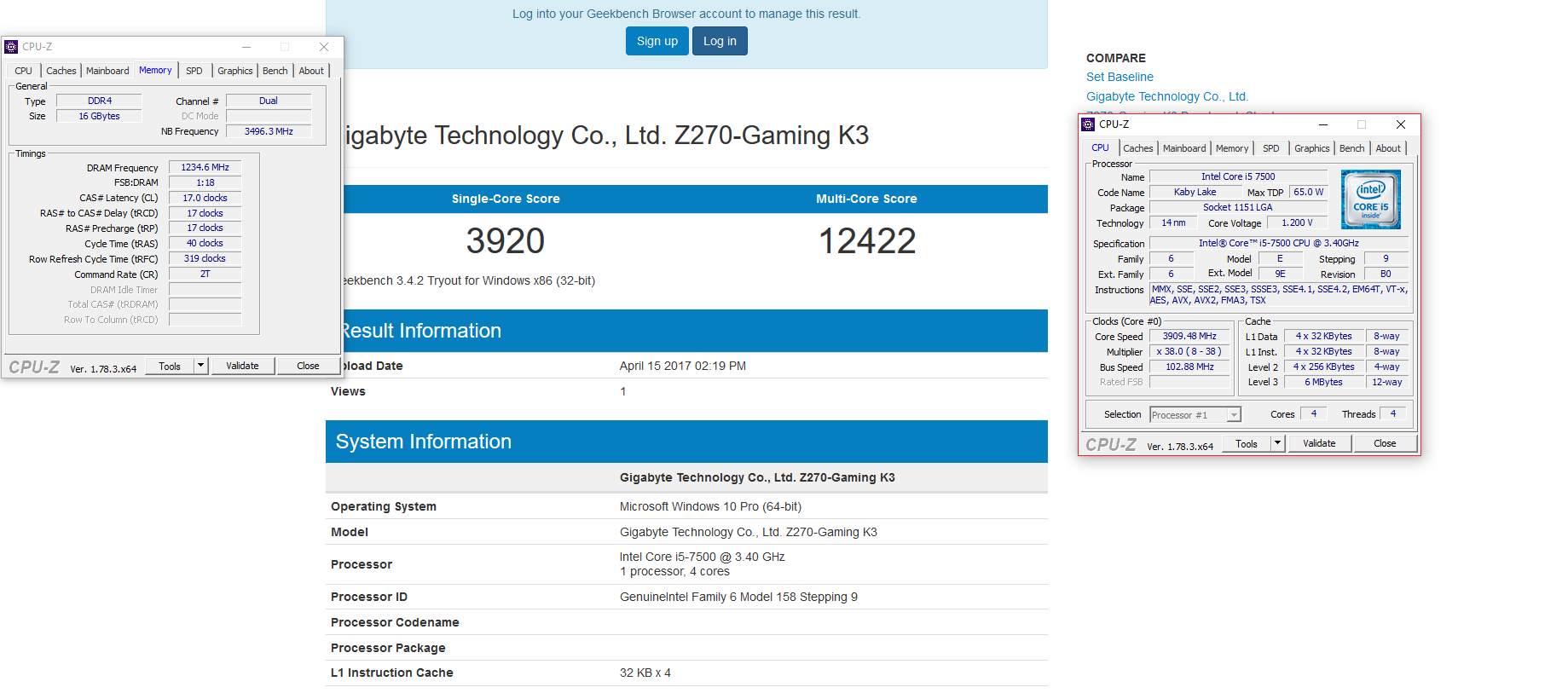
Task: Open Mainboard tab in right CPU-Z window
Action: click(x=1185, y=148)
